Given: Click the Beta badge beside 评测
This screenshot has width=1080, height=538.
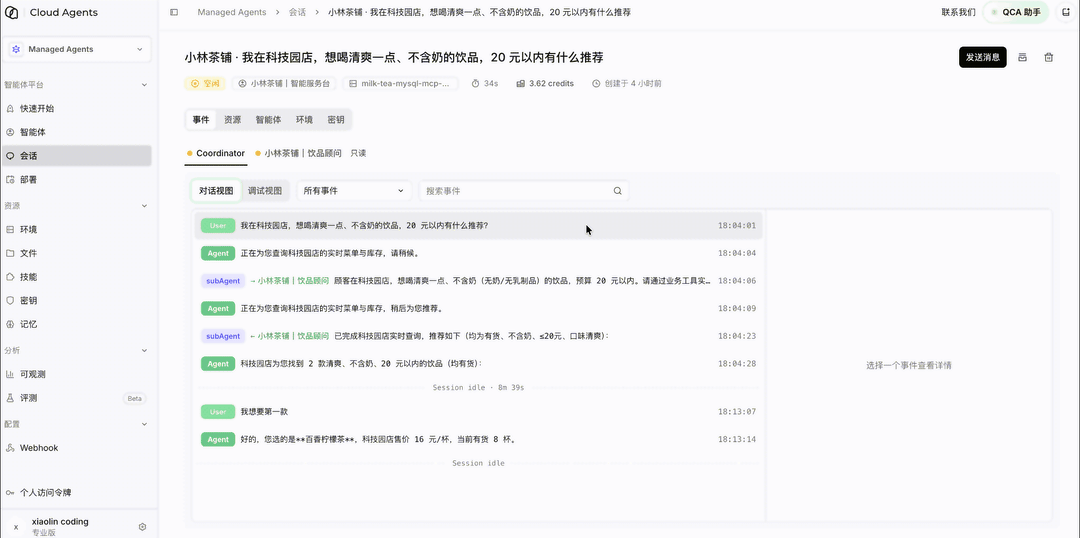Looking at the screenshot, I should pos(134,398).
